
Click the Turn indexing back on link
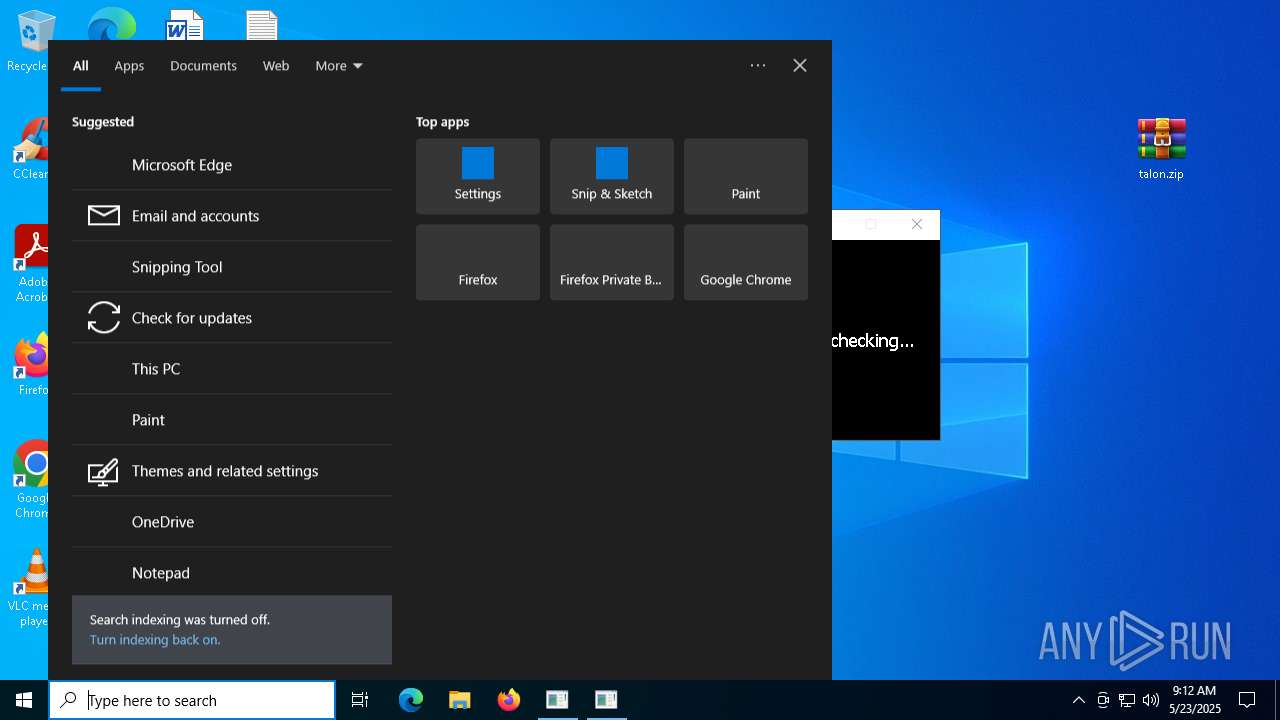(155, 640)
